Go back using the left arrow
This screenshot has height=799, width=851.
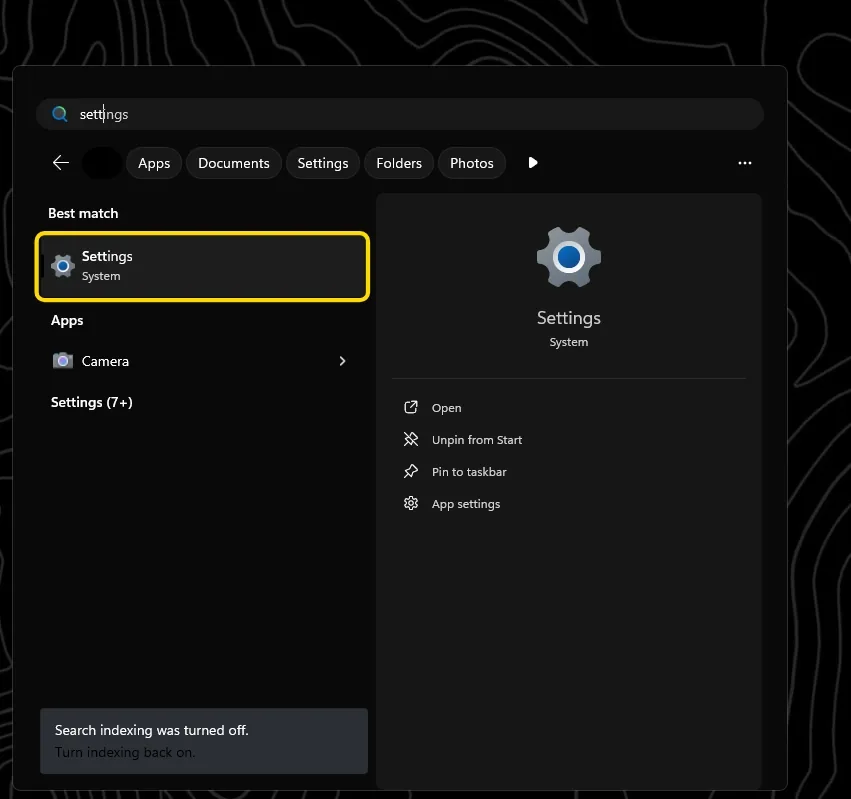(61, 162)
